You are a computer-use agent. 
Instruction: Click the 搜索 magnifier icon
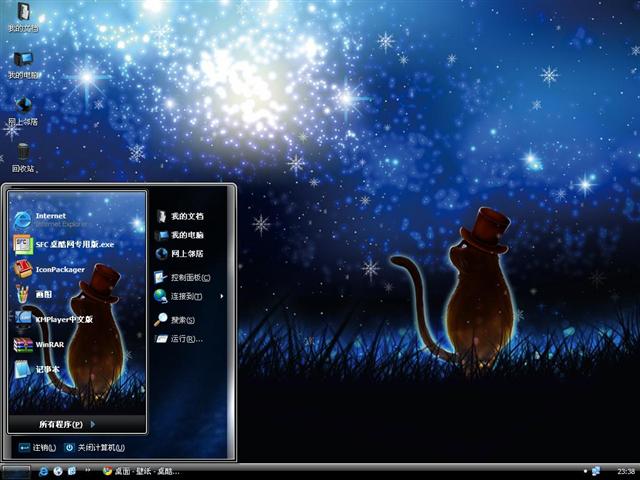coord(160,320)
